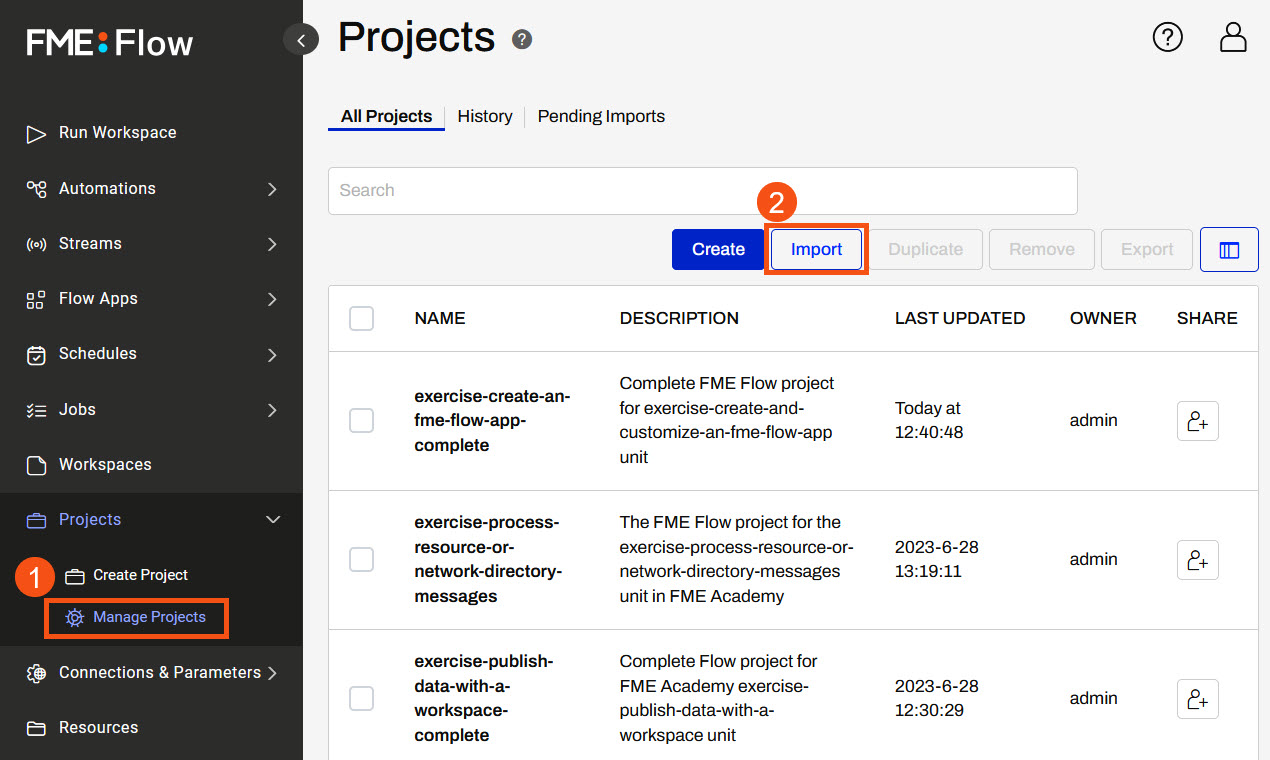Click the help question mark icon top right
Screen dimensions: 1270x760
coord(1167,38)
